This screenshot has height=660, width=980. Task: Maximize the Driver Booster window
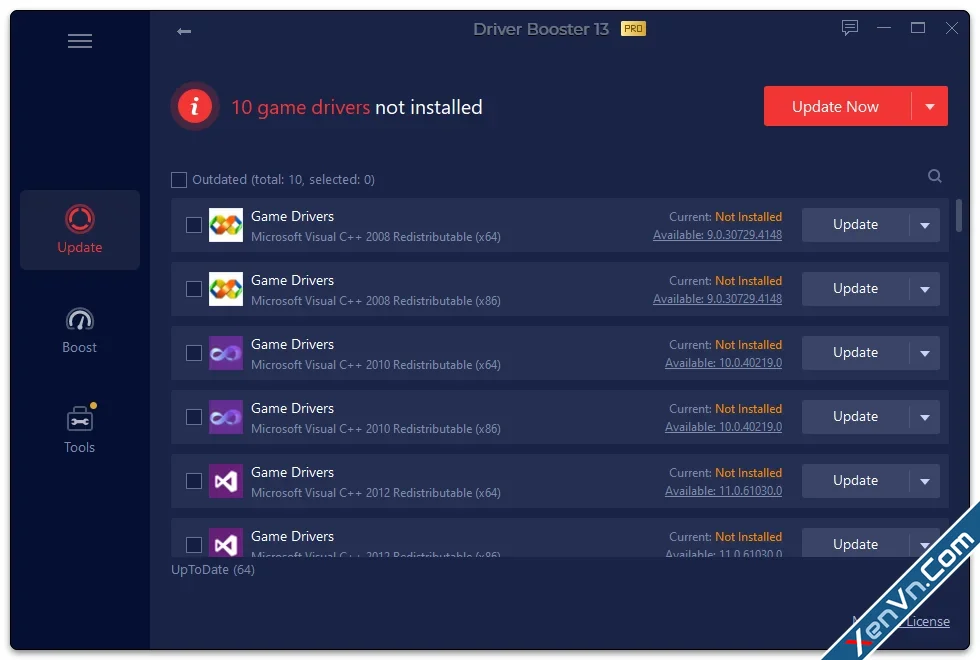pos(918,28)
